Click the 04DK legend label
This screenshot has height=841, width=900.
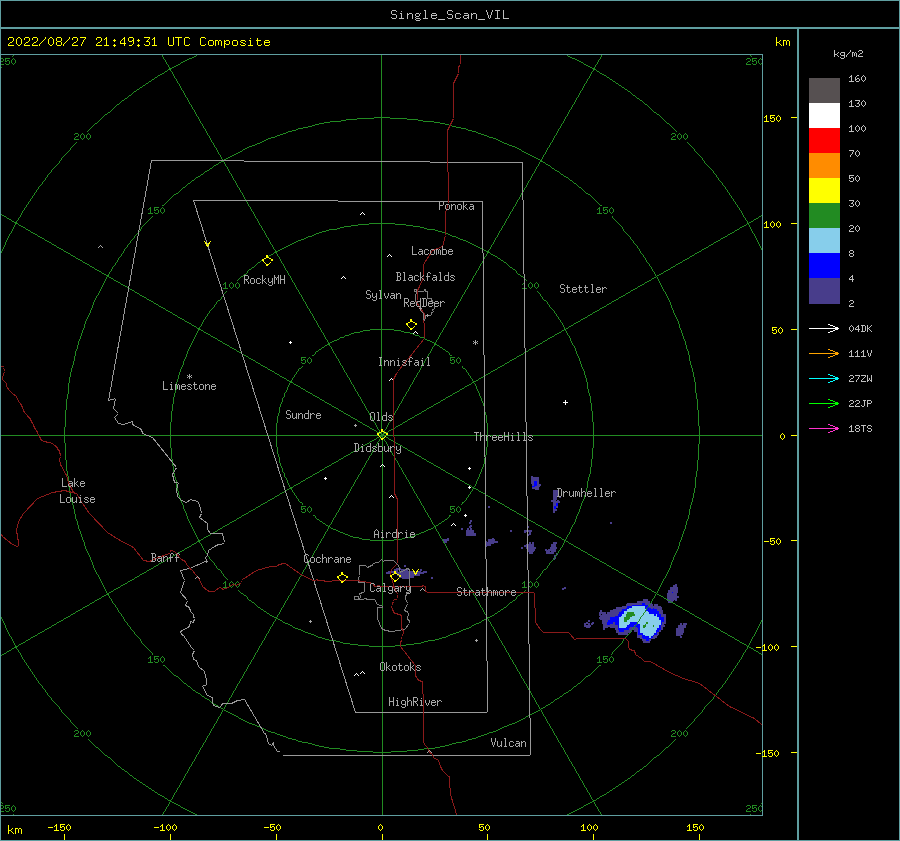coord(860,328)
